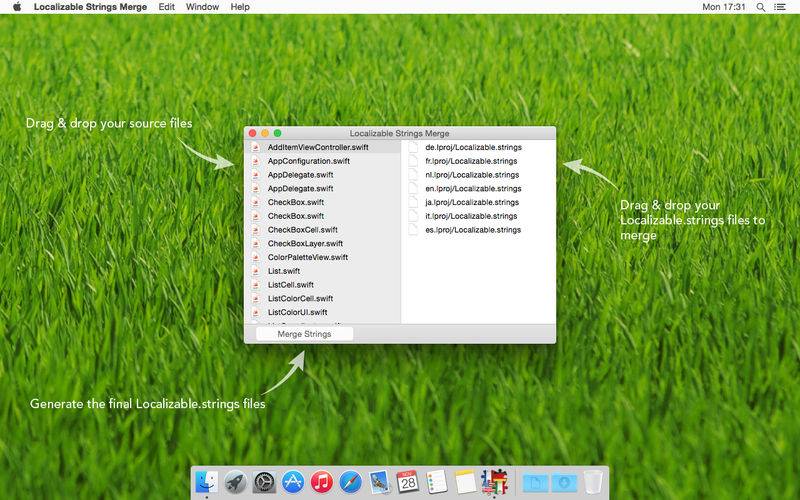This screenshot has height=500, width=800.
Task: Select CheckBoxLayer.swift row
Action: (322, 243)
